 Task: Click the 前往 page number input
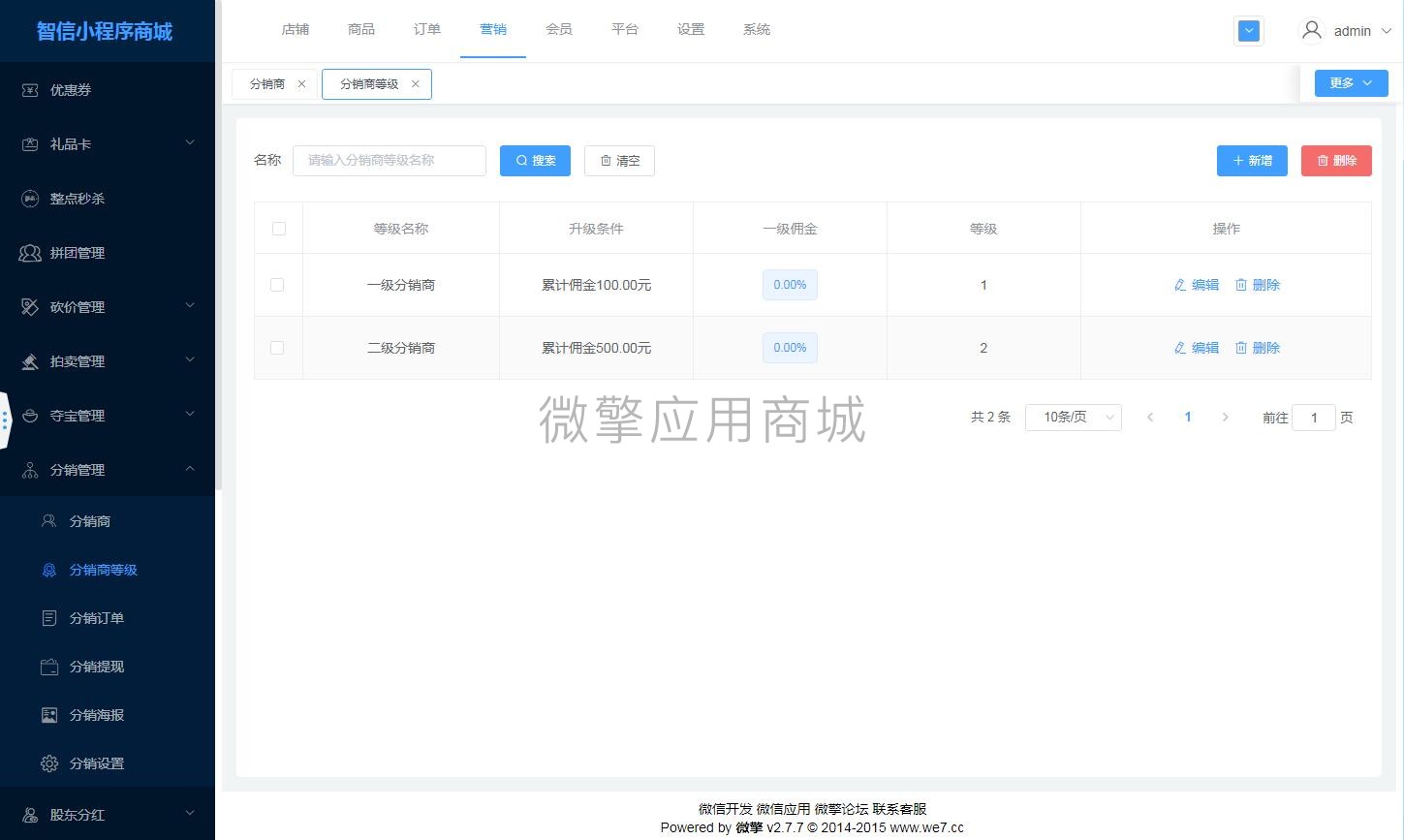click(1314, 418)
